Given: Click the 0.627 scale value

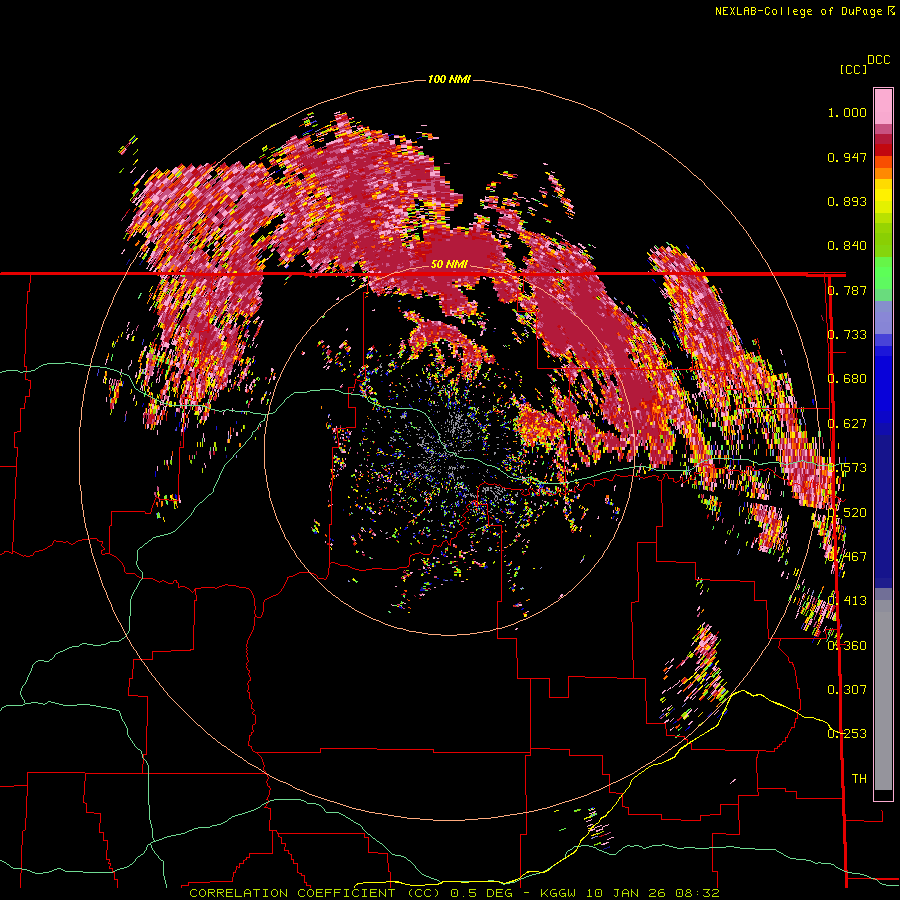Looking at the screenshot, I should pos(847,424).
